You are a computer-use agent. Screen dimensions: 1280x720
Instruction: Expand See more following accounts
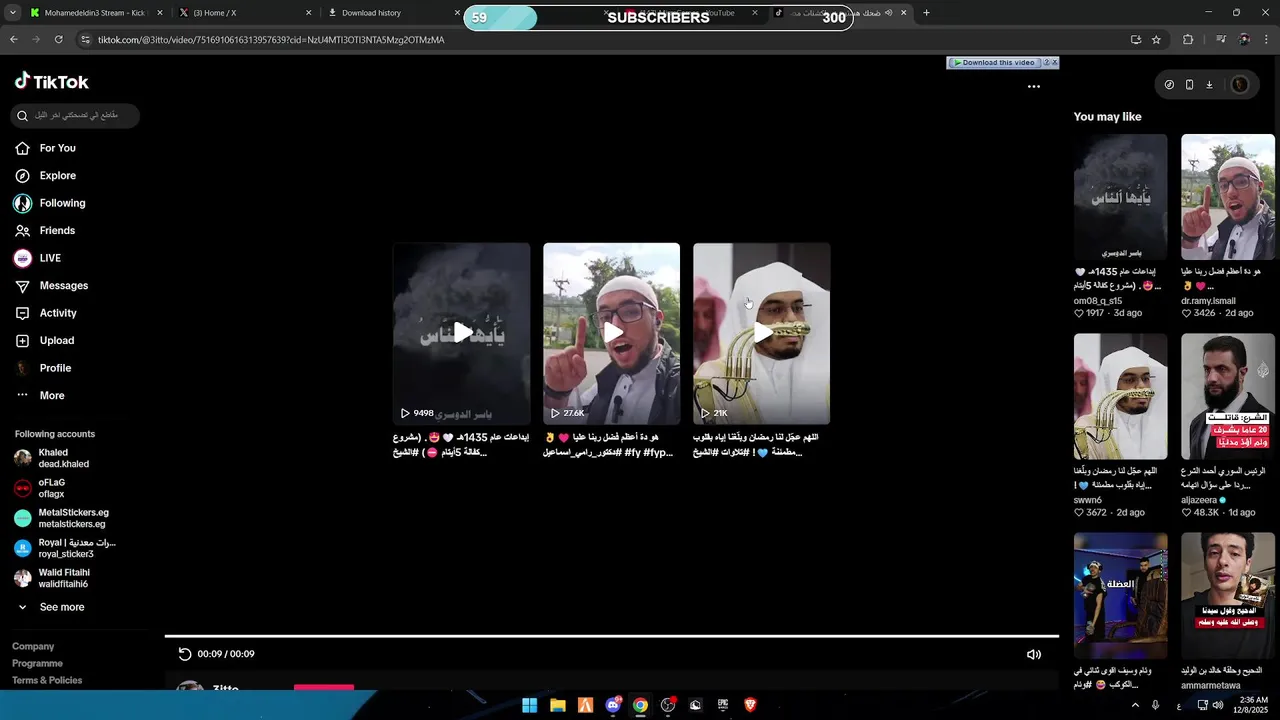(52, 607)
